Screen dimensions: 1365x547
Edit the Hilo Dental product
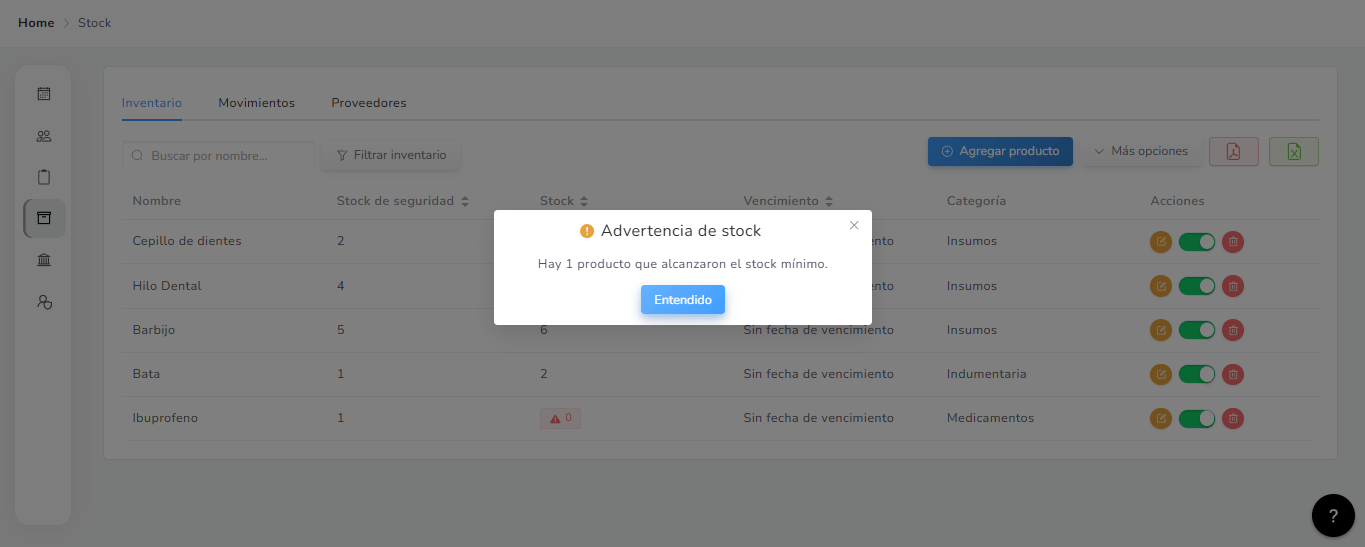pos(1161,286)
